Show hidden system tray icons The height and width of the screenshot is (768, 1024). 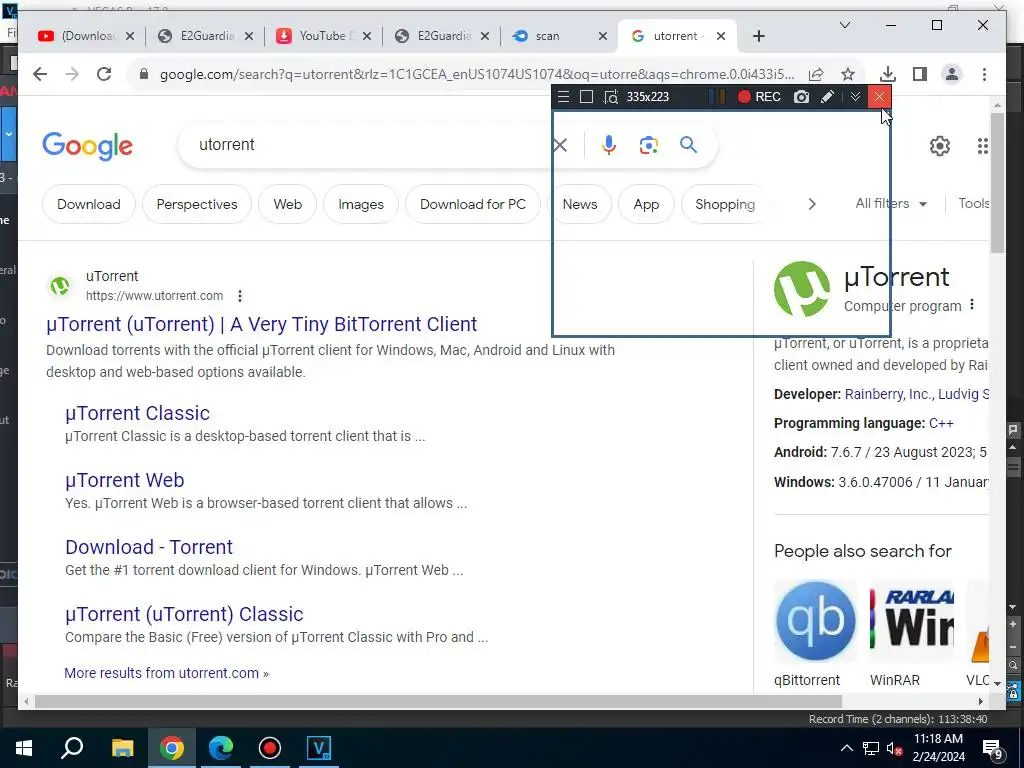(x=846, y=748)
